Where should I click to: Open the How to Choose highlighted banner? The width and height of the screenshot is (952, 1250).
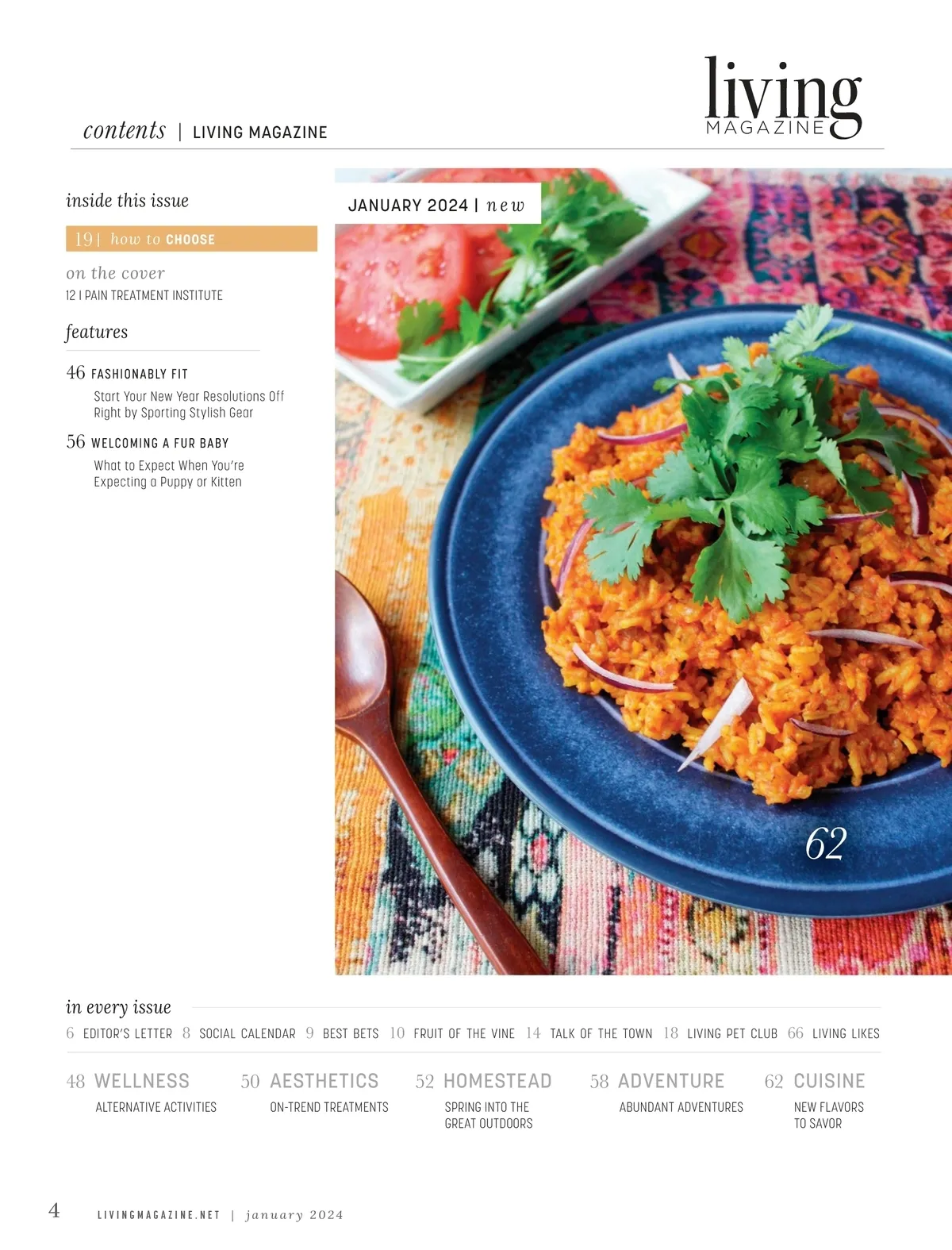click(x=191, y=239)
